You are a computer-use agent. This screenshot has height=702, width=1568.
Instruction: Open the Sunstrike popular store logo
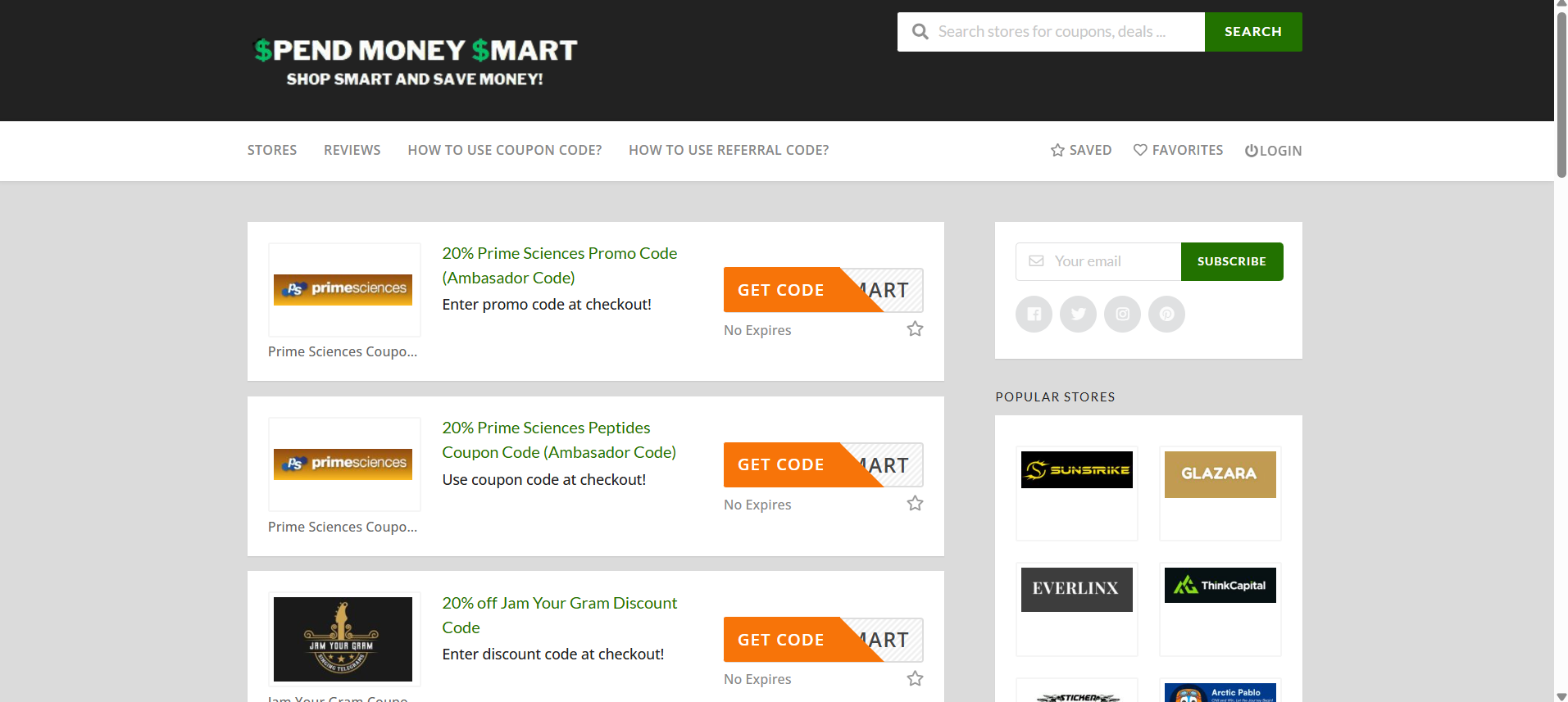(1076, 470)
